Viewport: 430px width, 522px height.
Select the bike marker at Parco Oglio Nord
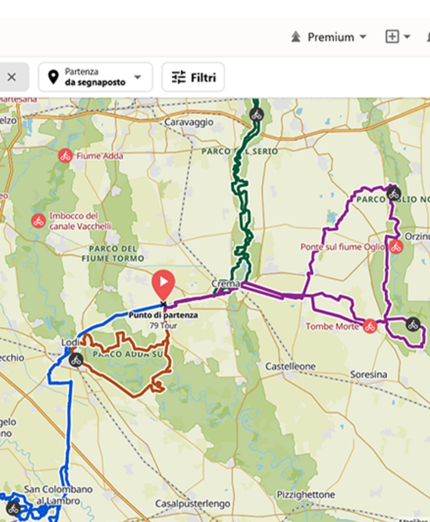pos(394,193)
